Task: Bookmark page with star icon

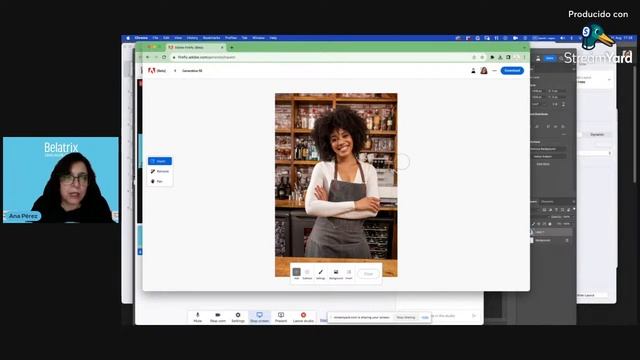Action: click(x=482, y=57)
